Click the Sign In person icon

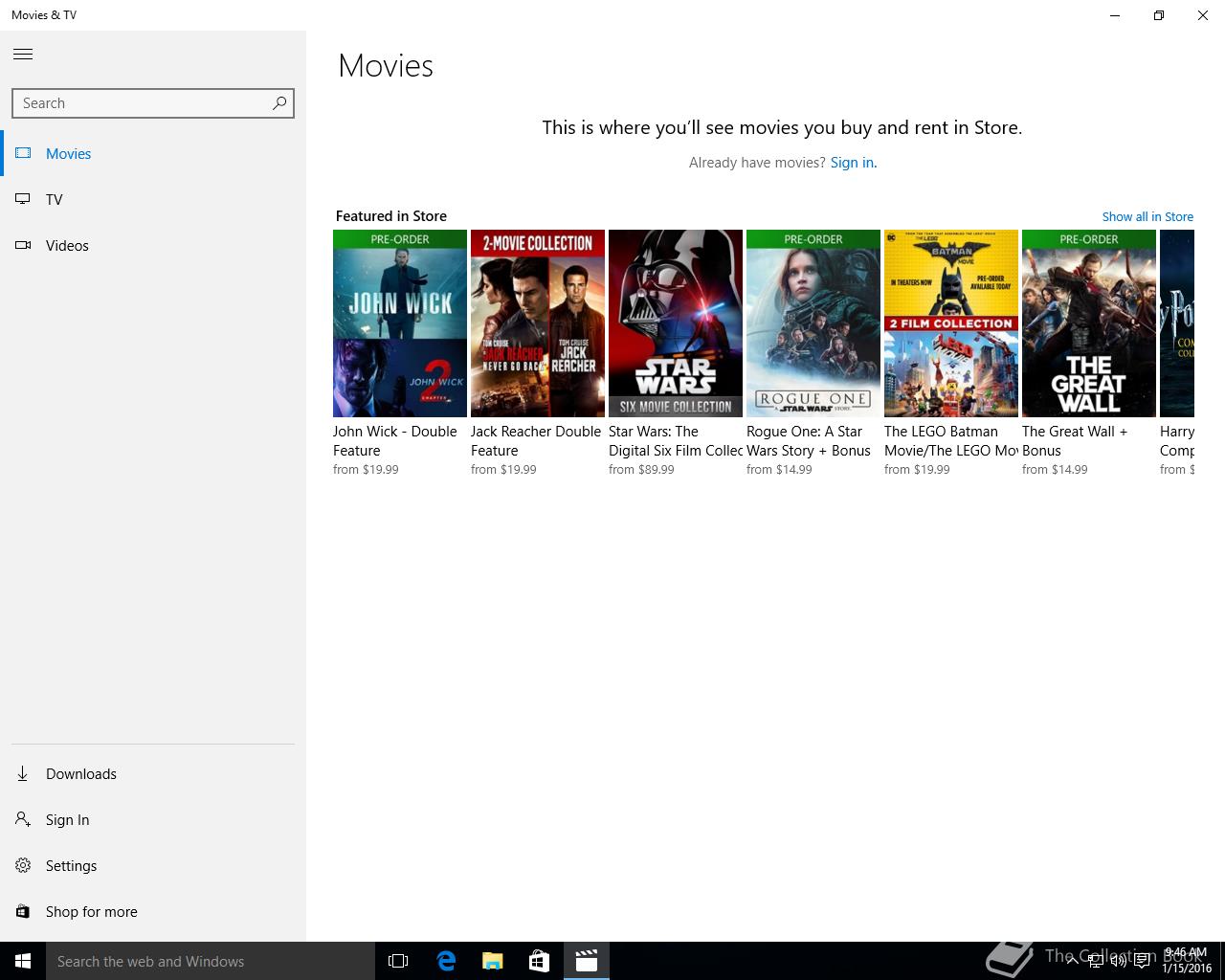click(x=23, y=819)
